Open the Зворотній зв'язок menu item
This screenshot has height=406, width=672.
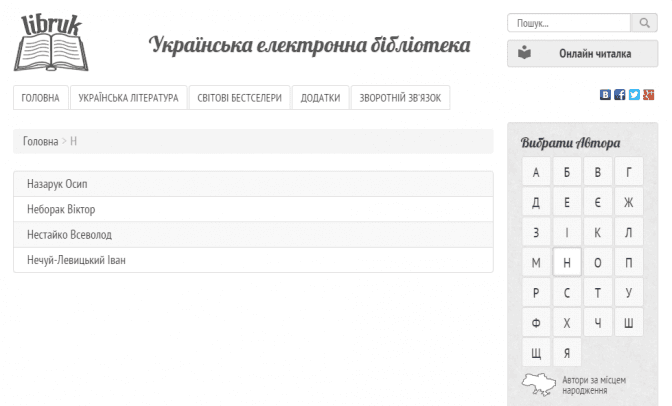pyautogui.click(x=400, y=98)
